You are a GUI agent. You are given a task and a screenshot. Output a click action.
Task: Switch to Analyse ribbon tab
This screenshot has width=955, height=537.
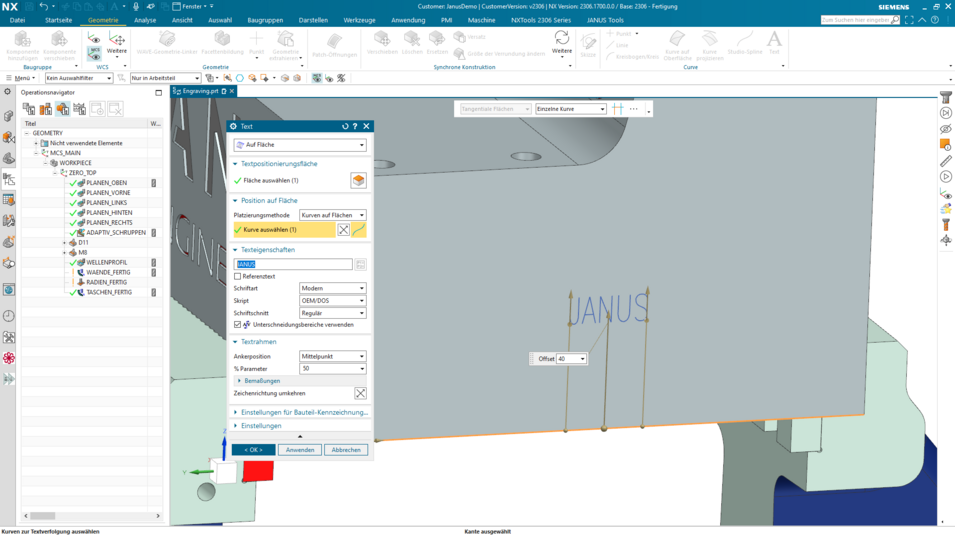pyautogui.click(x=145, y=20)
